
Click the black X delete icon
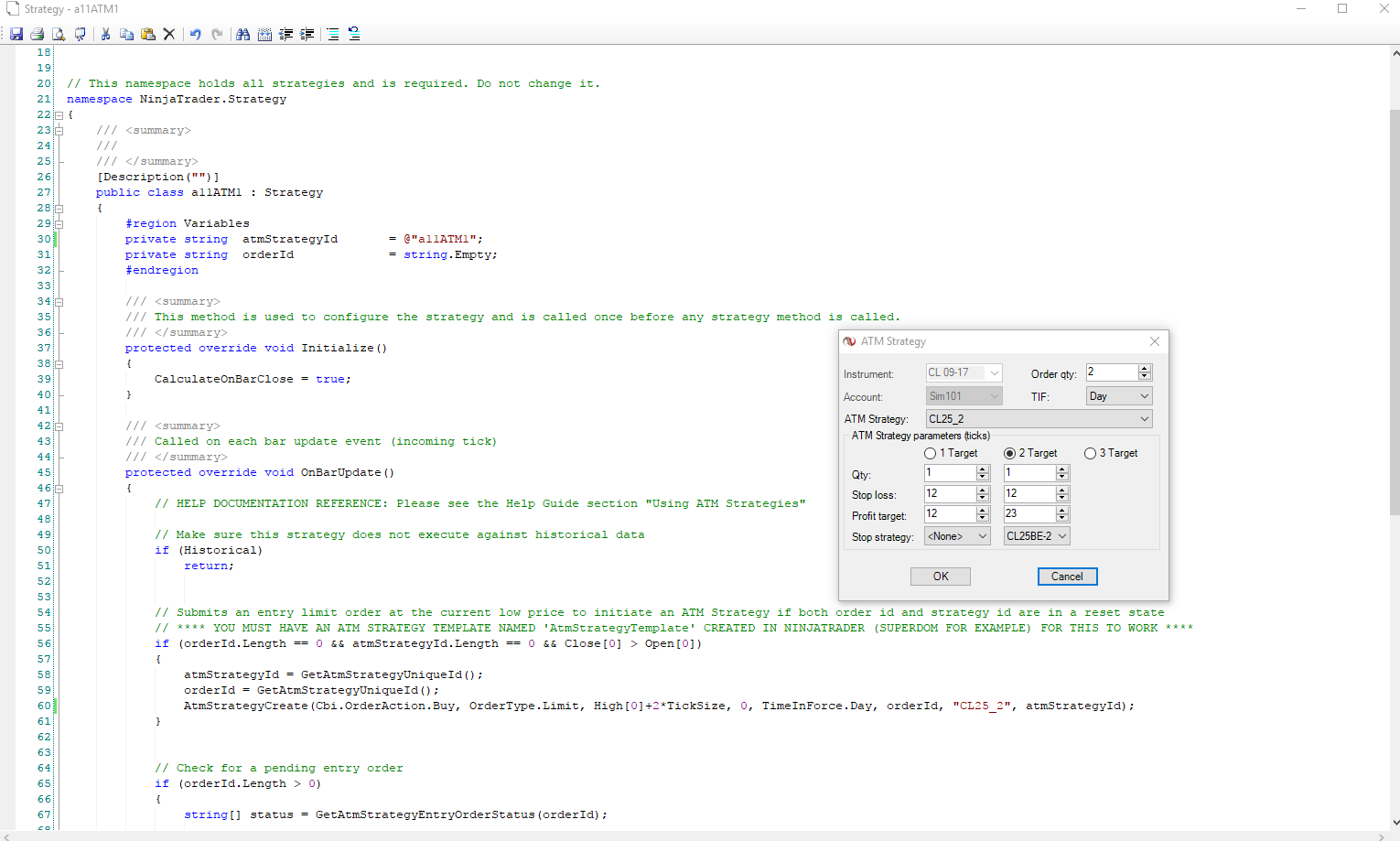click(x=169, y=34)
